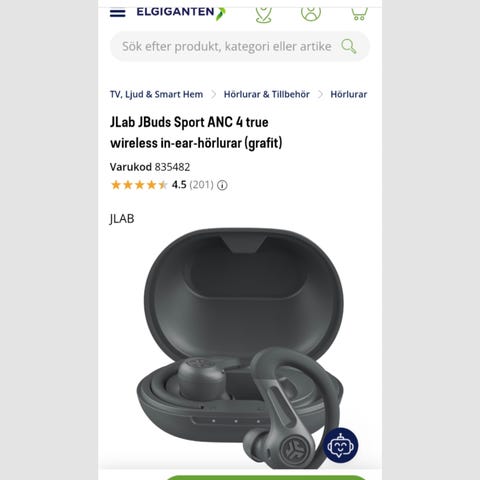
Task: Click the JLAB brand label
Action: pyautogui.click(x=122, y=219)
